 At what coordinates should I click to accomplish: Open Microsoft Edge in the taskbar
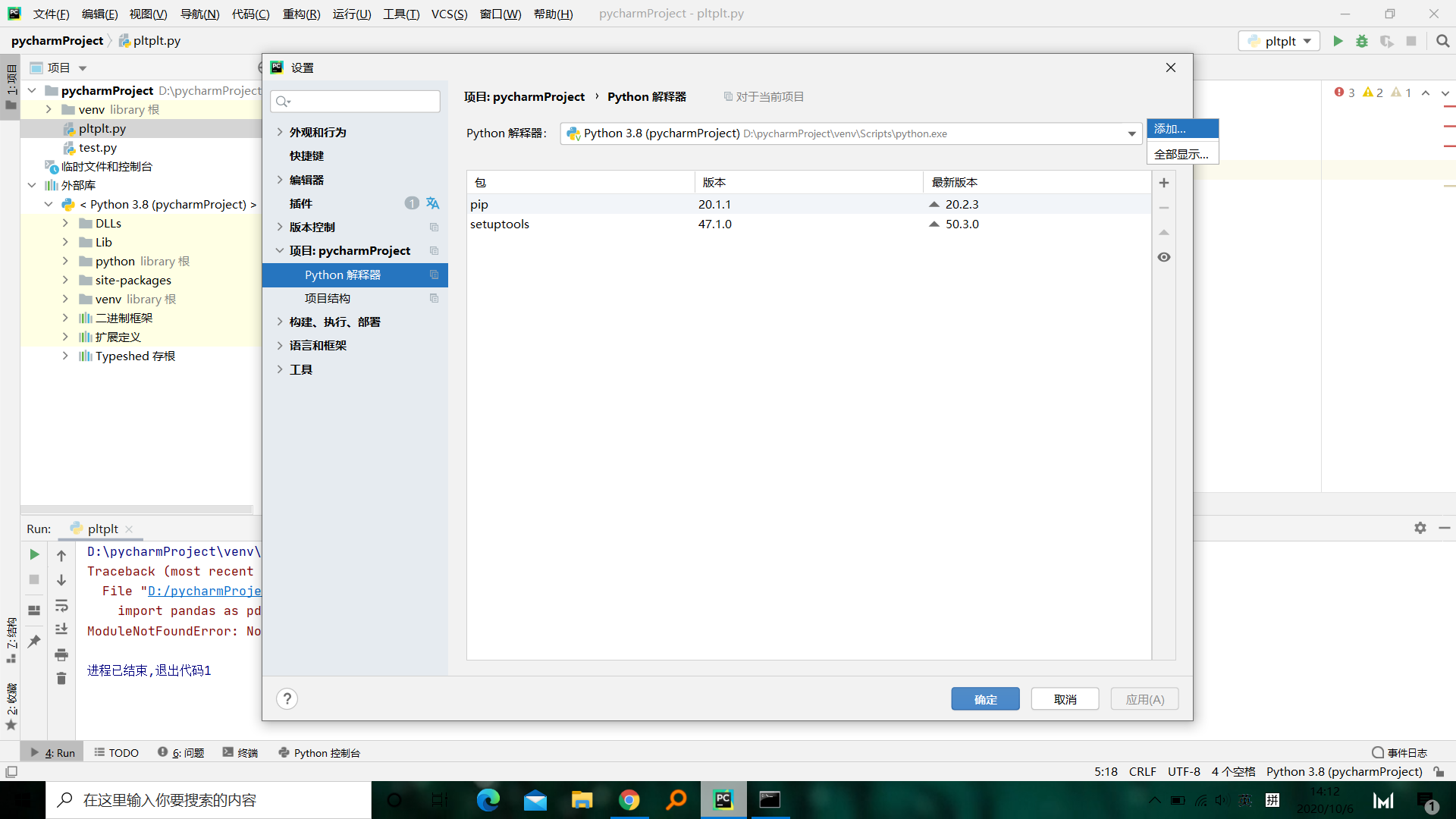click(x=488, y=800)
